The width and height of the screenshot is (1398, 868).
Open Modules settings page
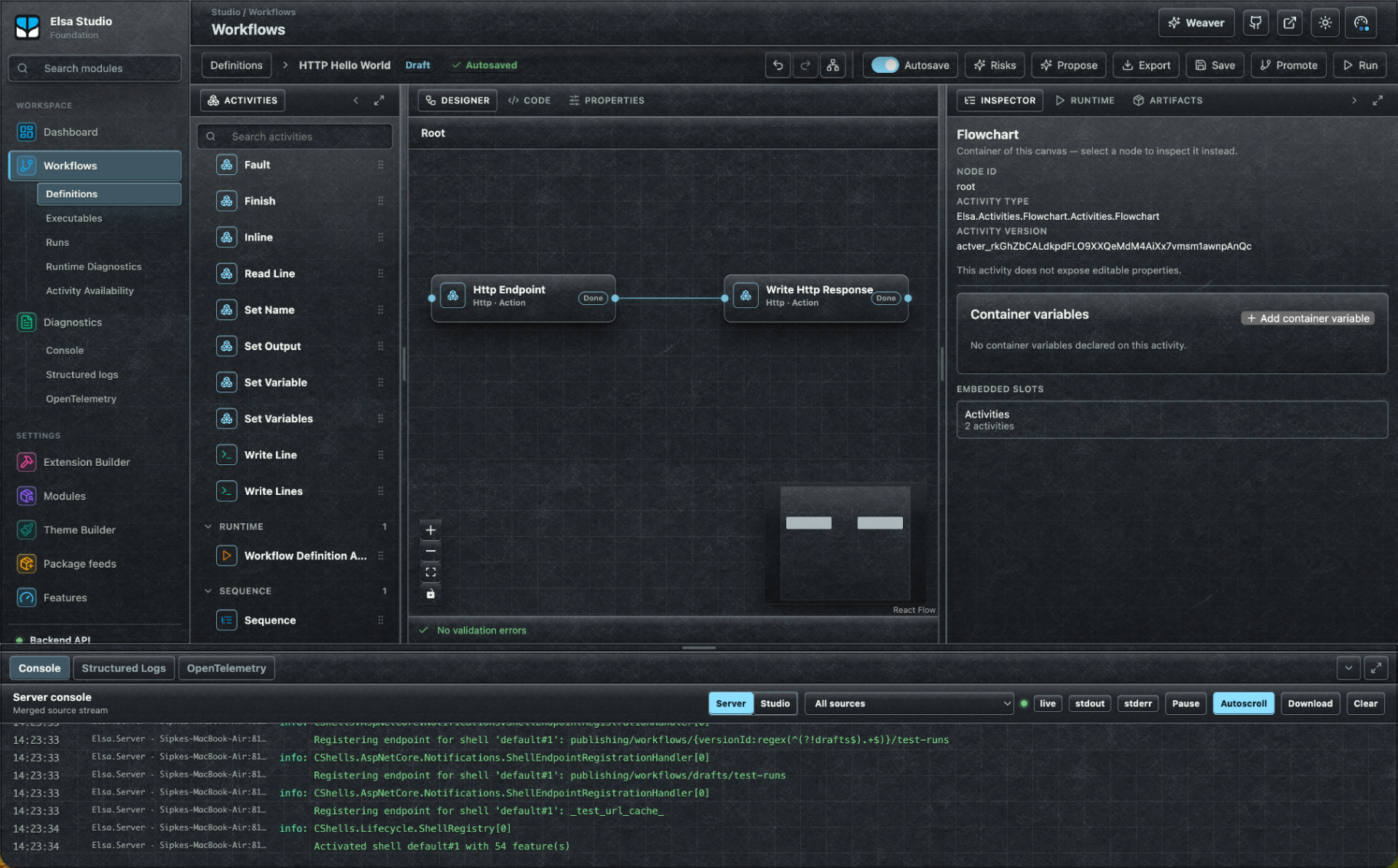pos(95,496)
